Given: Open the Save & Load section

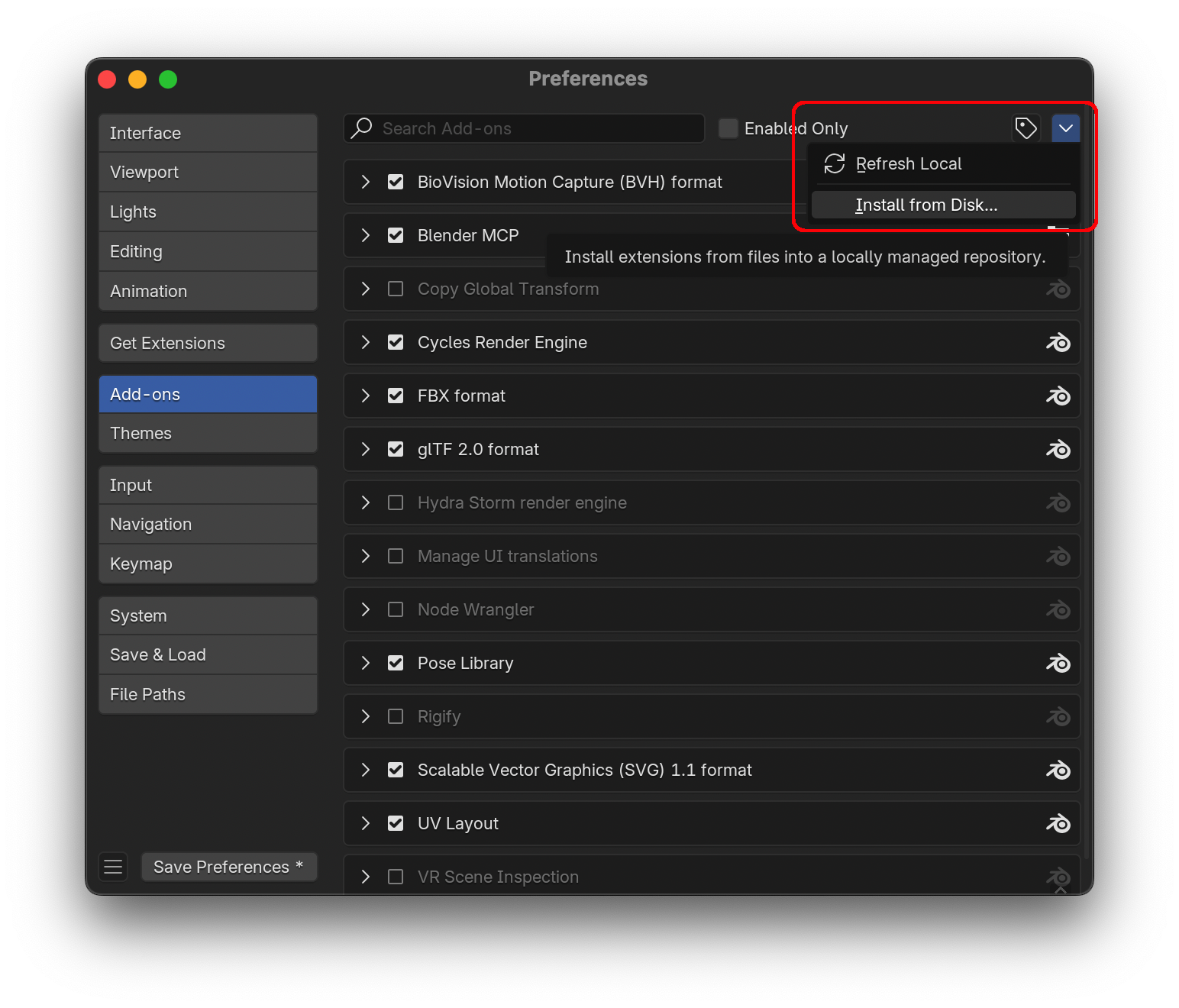Looking at the screenshot, I should [208, 654].
